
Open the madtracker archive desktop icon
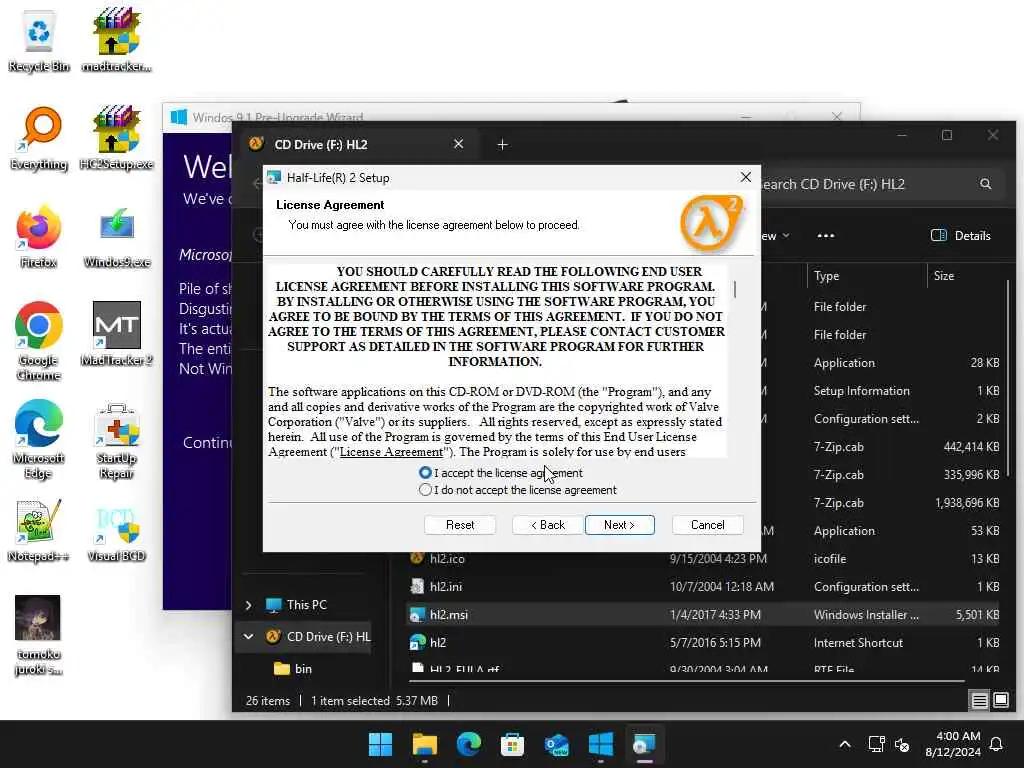point(116,40)
